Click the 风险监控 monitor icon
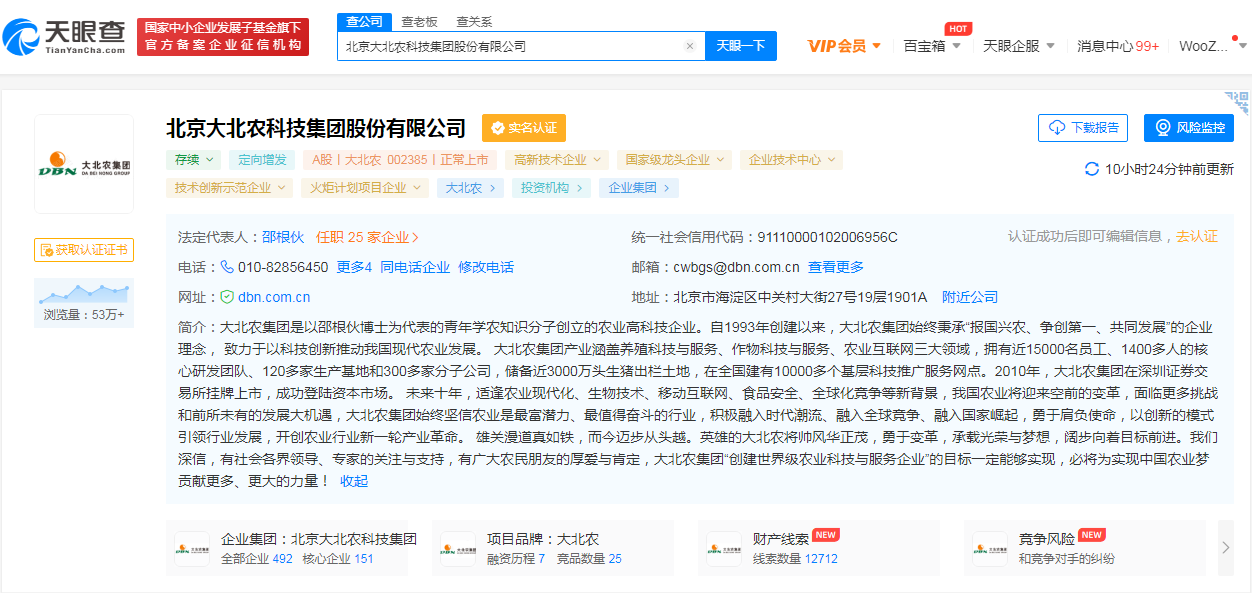The image size is (1252, 593). coord(1163,128)
